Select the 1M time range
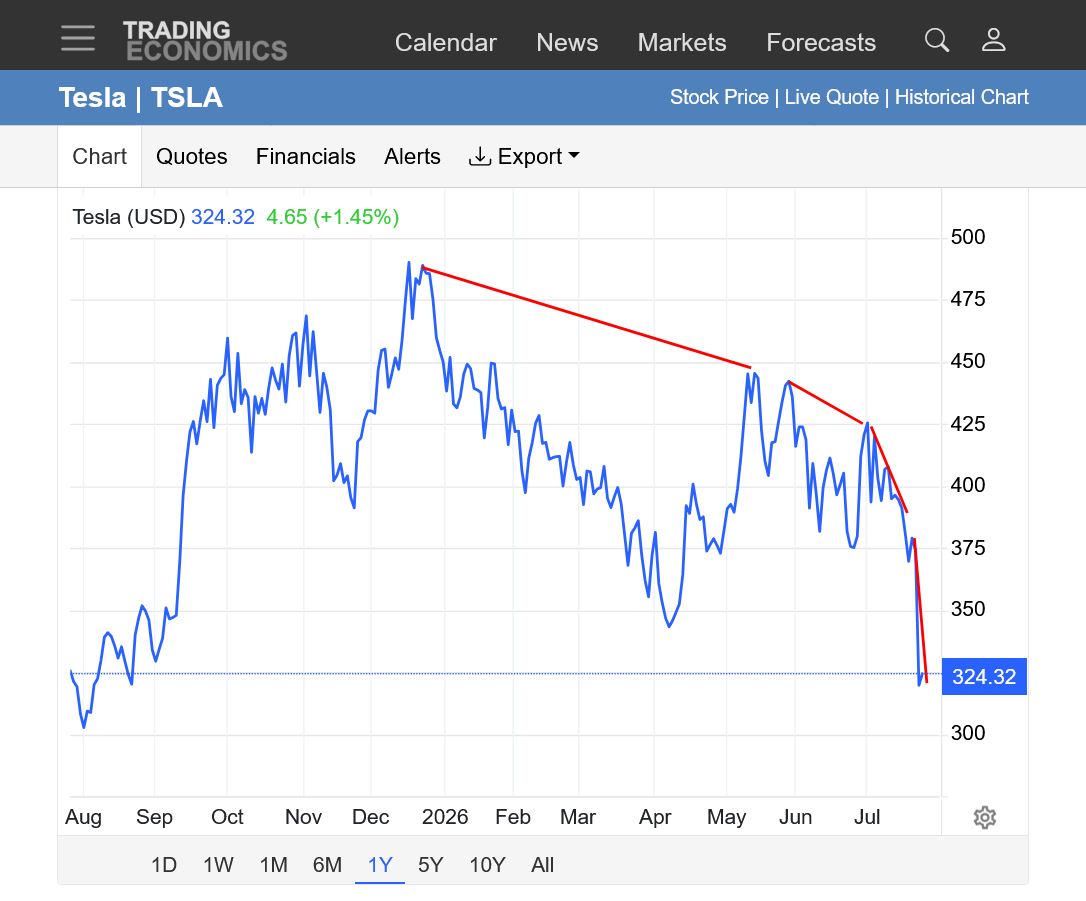 tap(274, 865)
